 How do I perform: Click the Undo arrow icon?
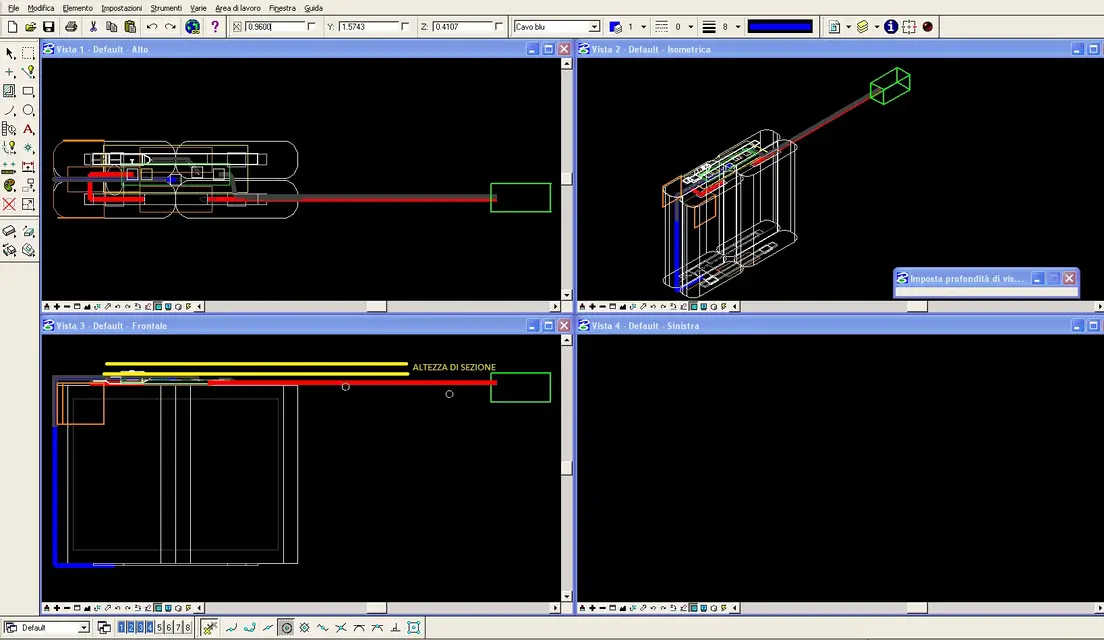152,27
